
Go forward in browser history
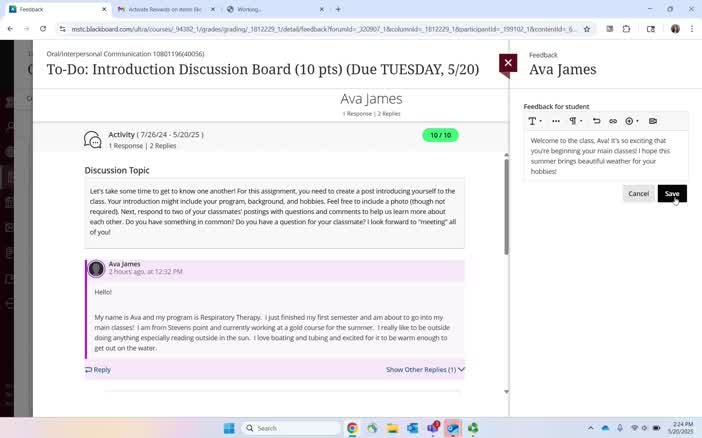click(x=26, y=29)
